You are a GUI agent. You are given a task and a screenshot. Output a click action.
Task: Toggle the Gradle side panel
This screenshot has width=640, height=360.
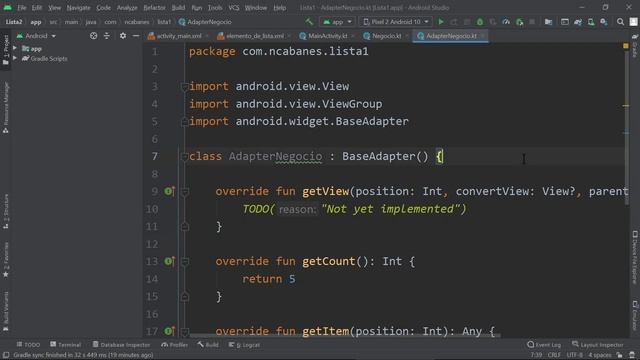click(x=635, y=46)
